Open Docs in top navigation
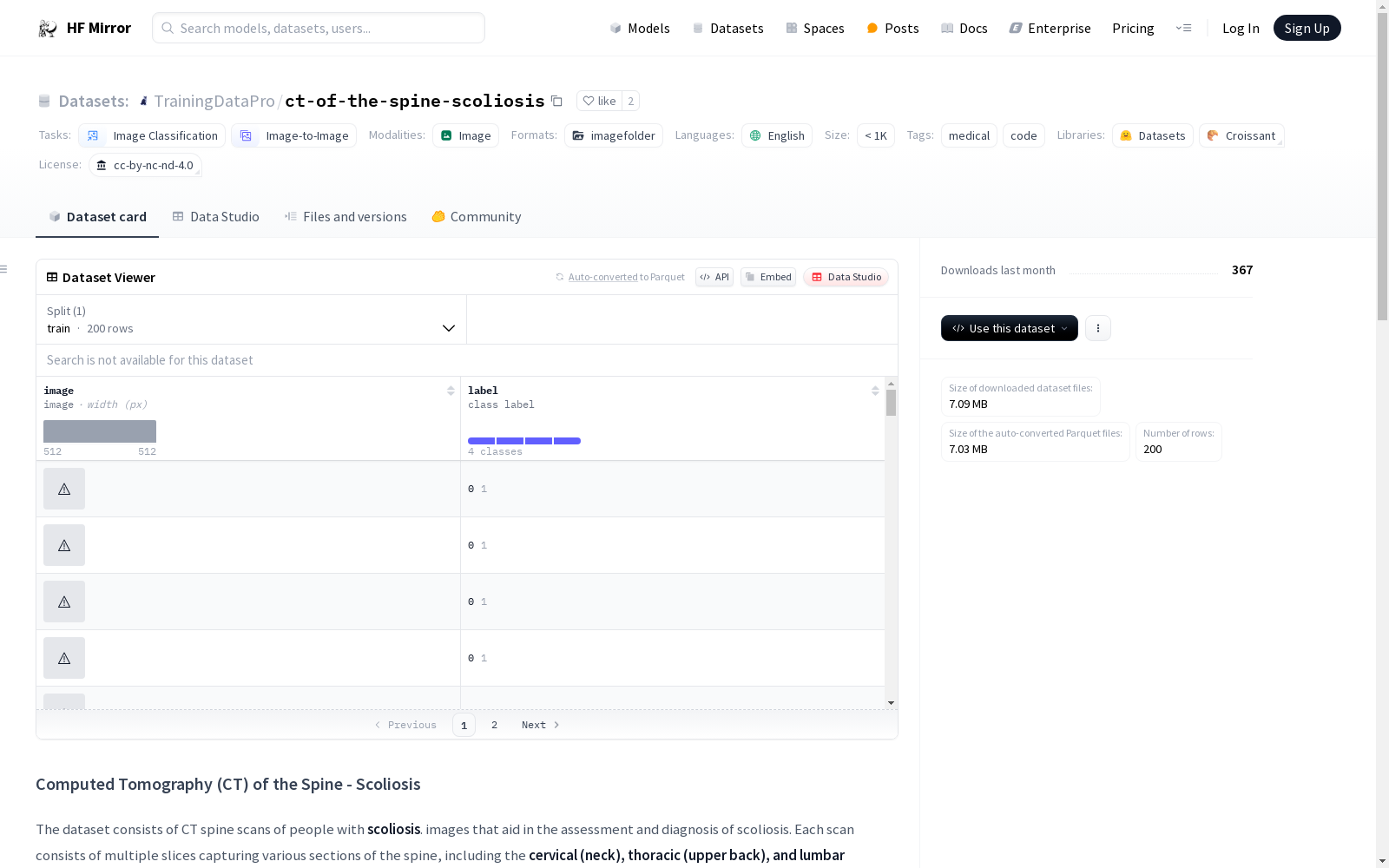 (964, 28)
